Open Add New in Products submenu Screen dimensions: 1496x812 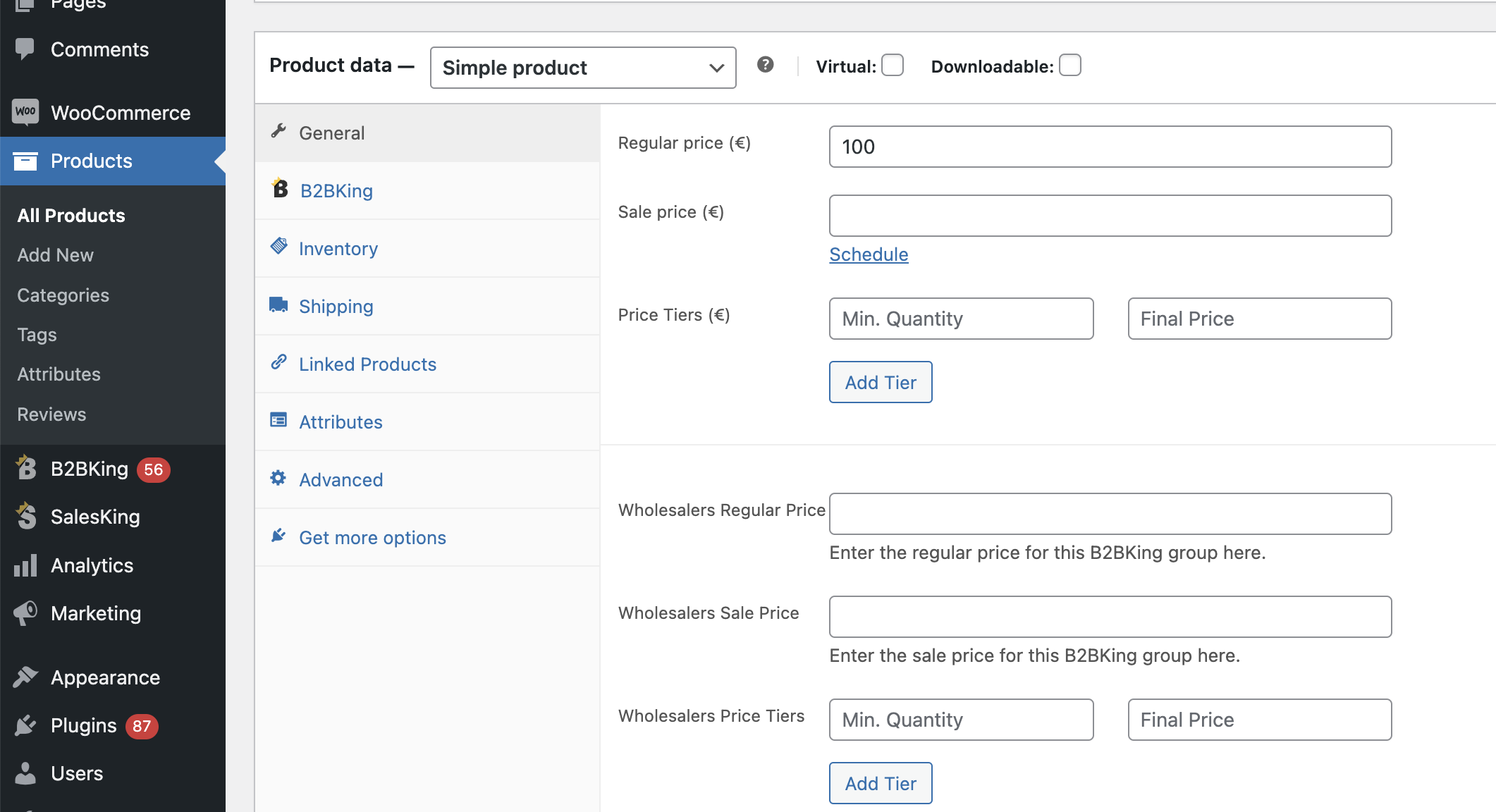pyautogui.click(x=56, y=255)
